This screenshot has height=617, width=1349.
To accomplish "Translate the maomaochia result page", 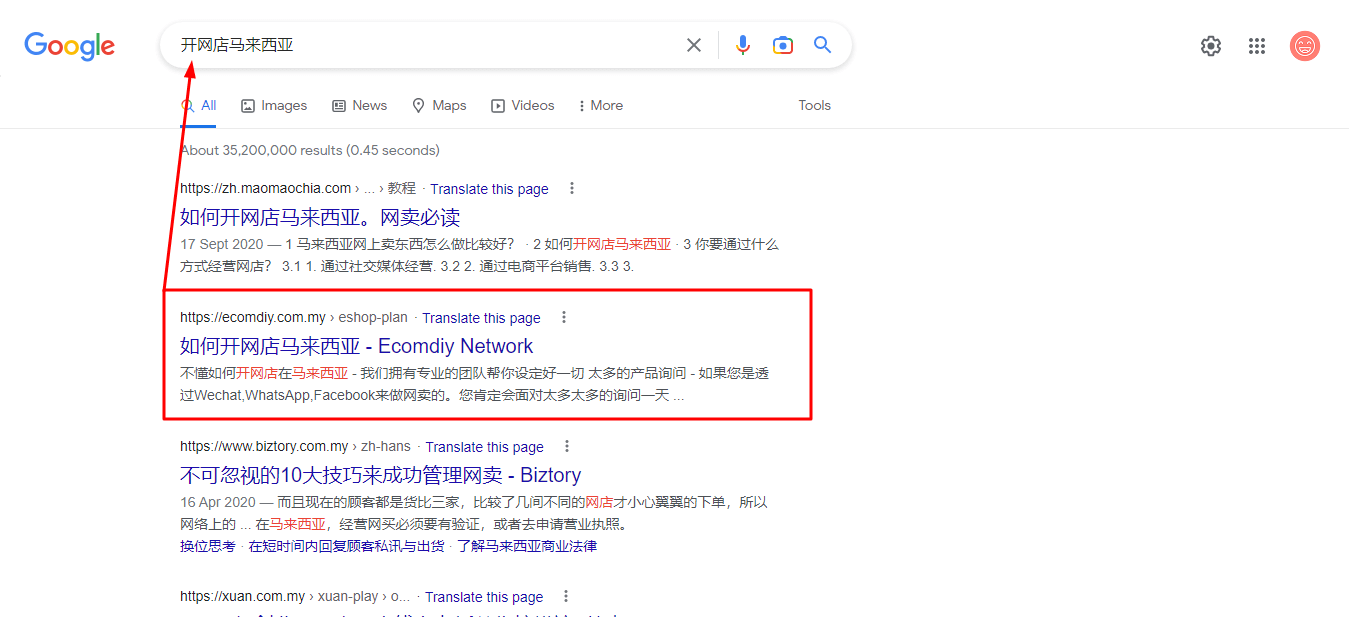I will point(489,189).
